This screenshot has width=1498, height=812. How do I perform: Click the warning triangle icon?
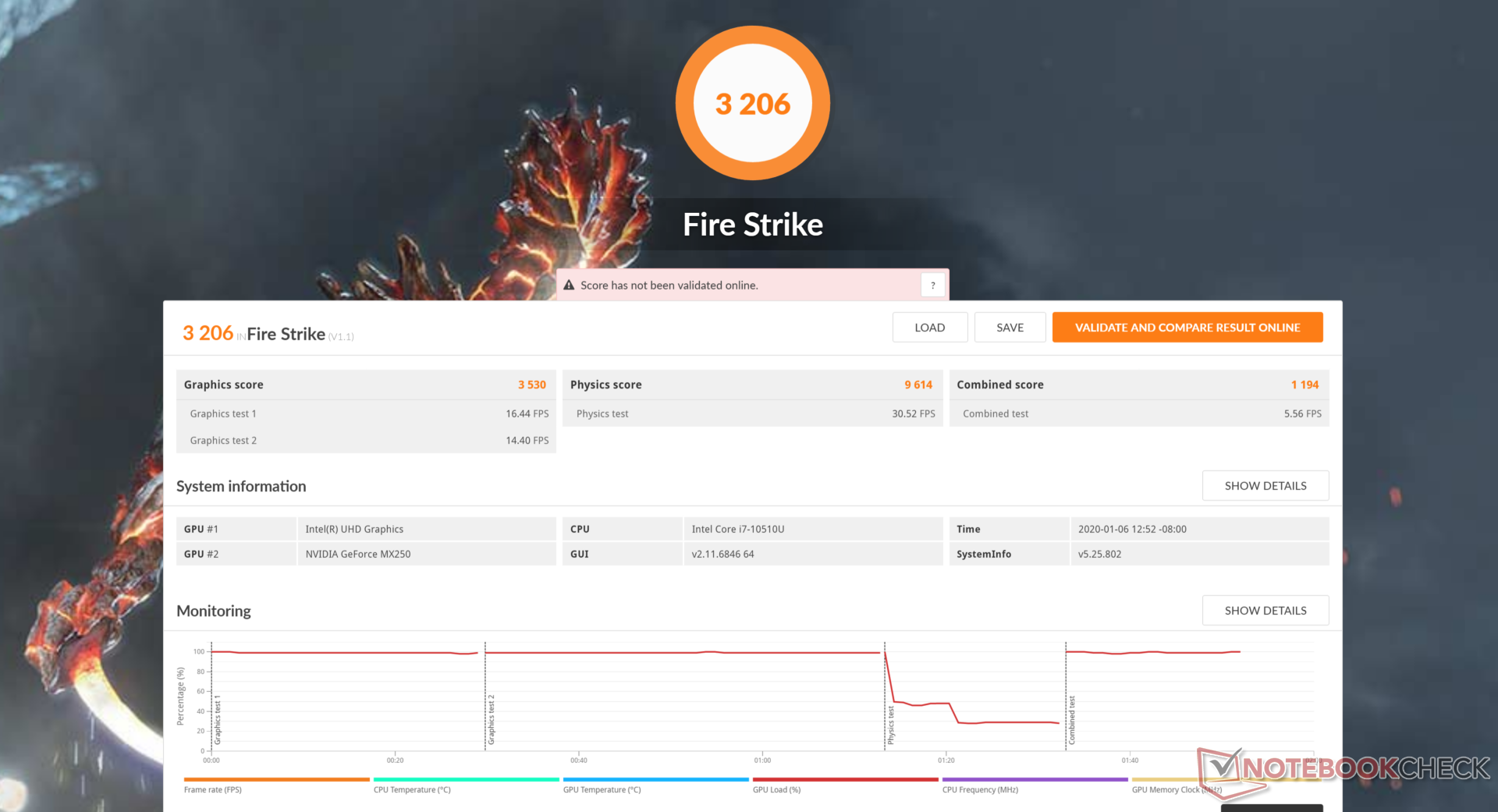tap(569, 285)
